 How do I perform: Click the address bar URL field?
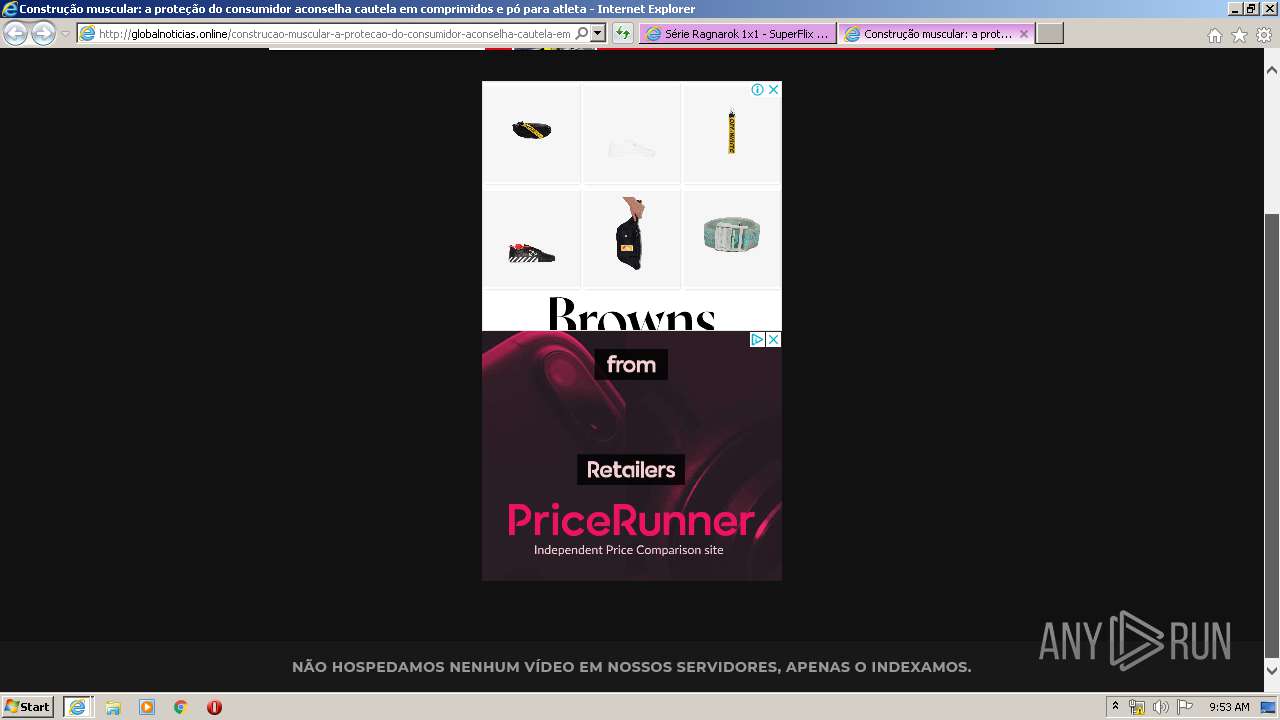click(x=335, y=33)
